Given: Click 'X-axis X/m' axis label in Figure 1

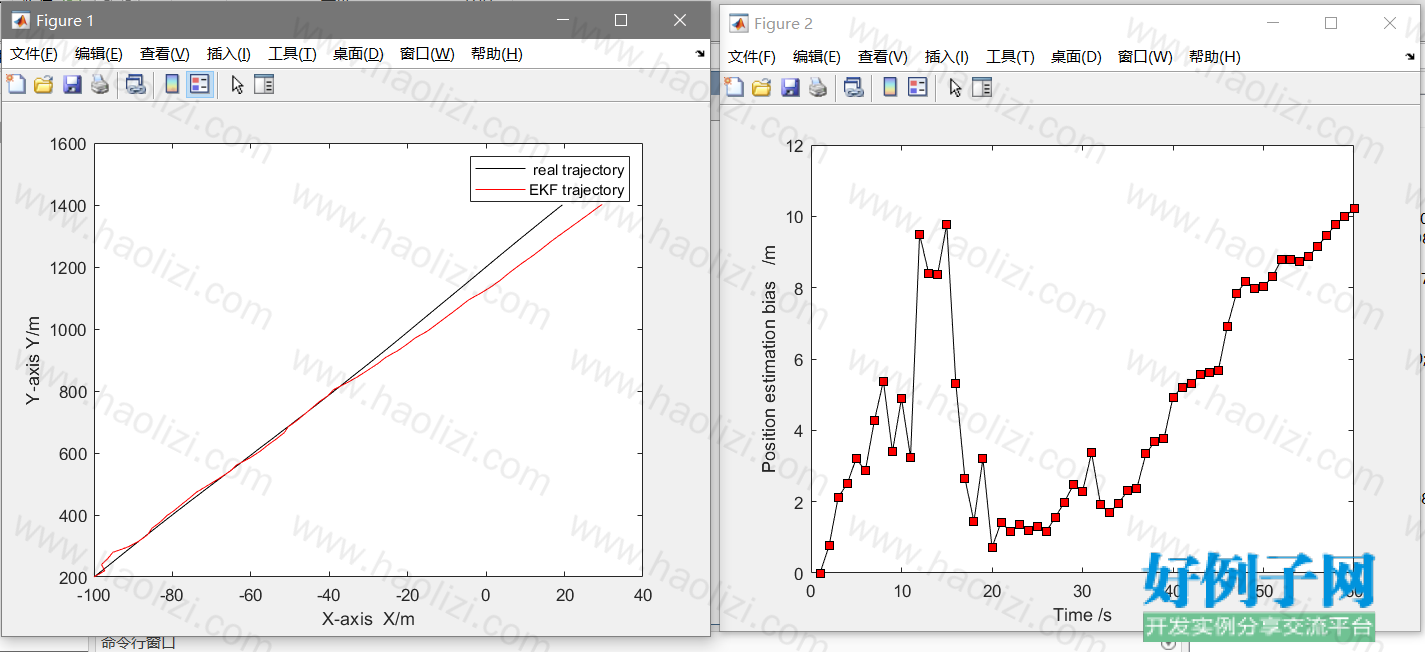Looking at the screenshot, I should point(368,619).
